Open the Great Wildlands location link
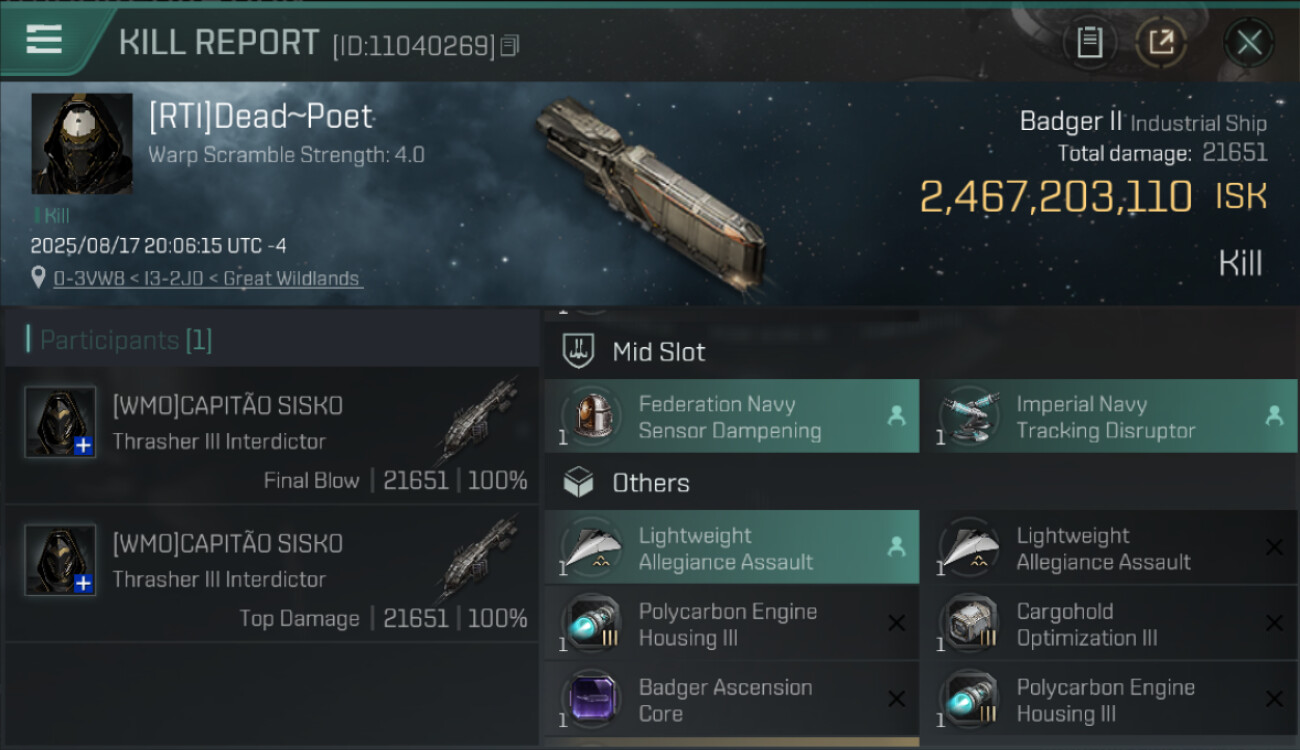 click(x=208, y=279)
